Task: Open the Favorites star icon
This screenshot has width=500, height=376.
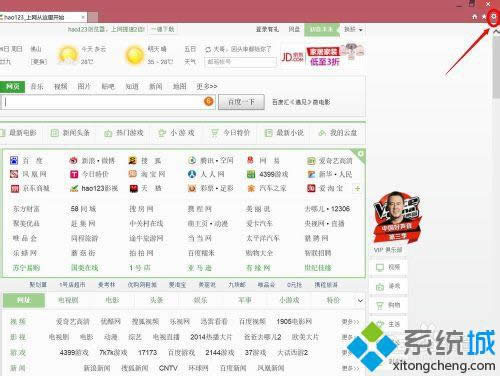Action: click(484, 17)
